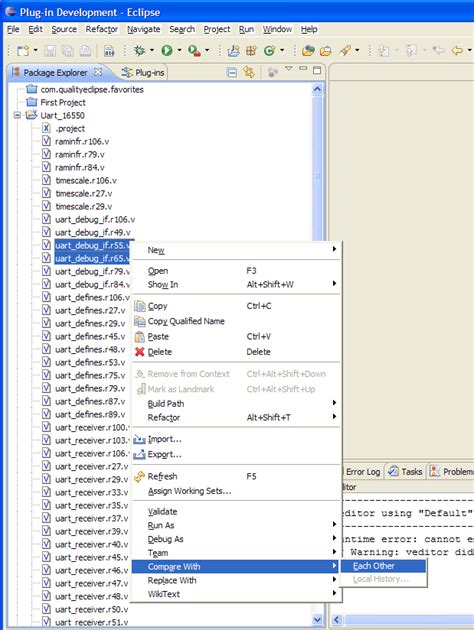Open the Refactor menu in menu bar
The image size is (474, 630).
(x=102, y=29)
